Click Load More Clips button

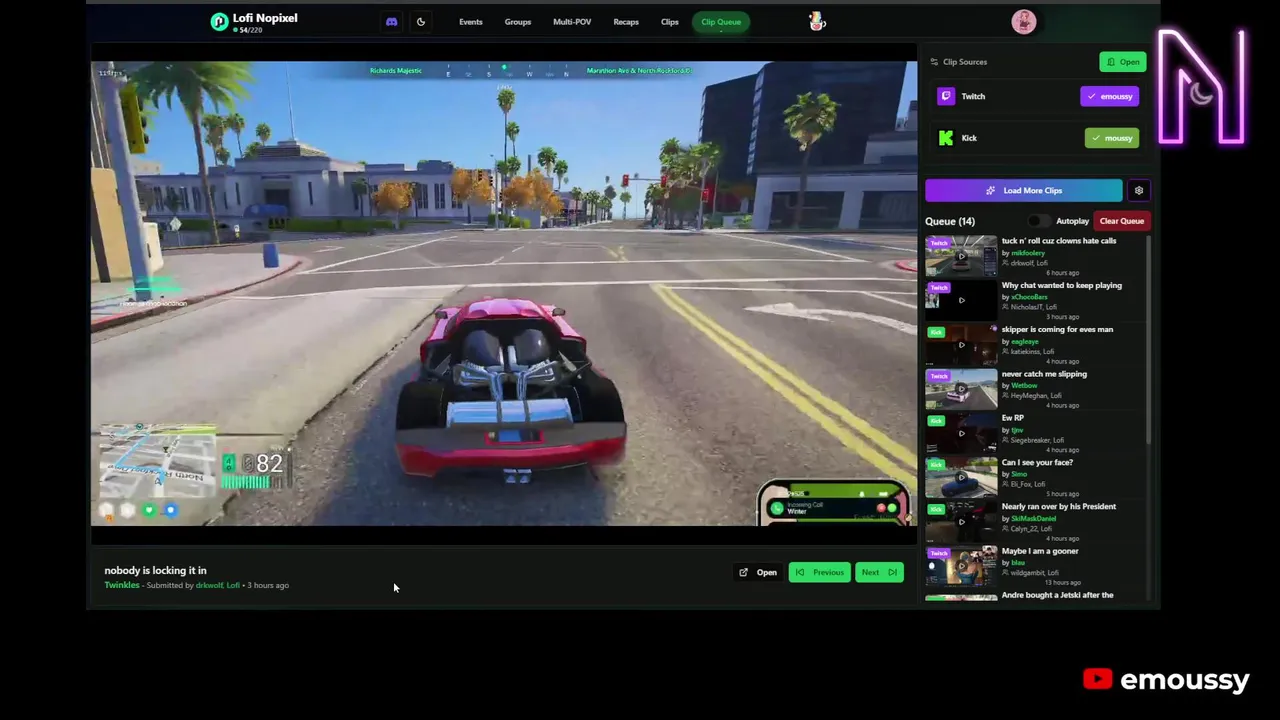click(1024, 190)
